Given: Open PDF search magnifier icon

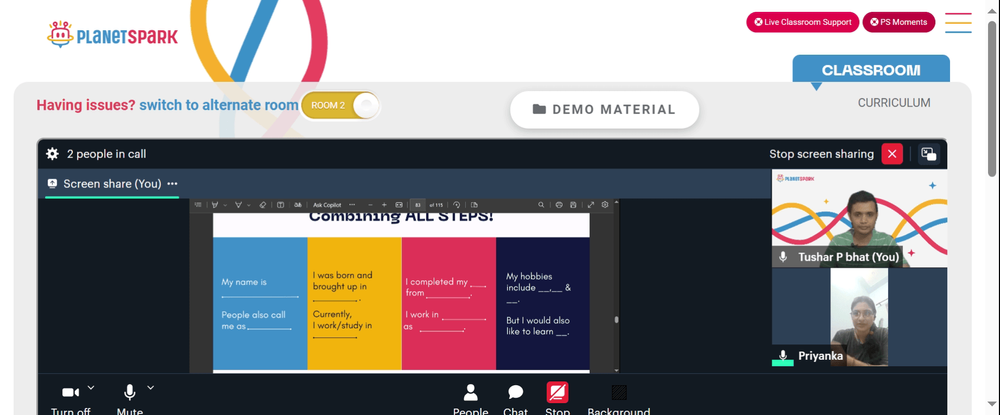Looking at the screenshot, I should (x=541, y=205).
